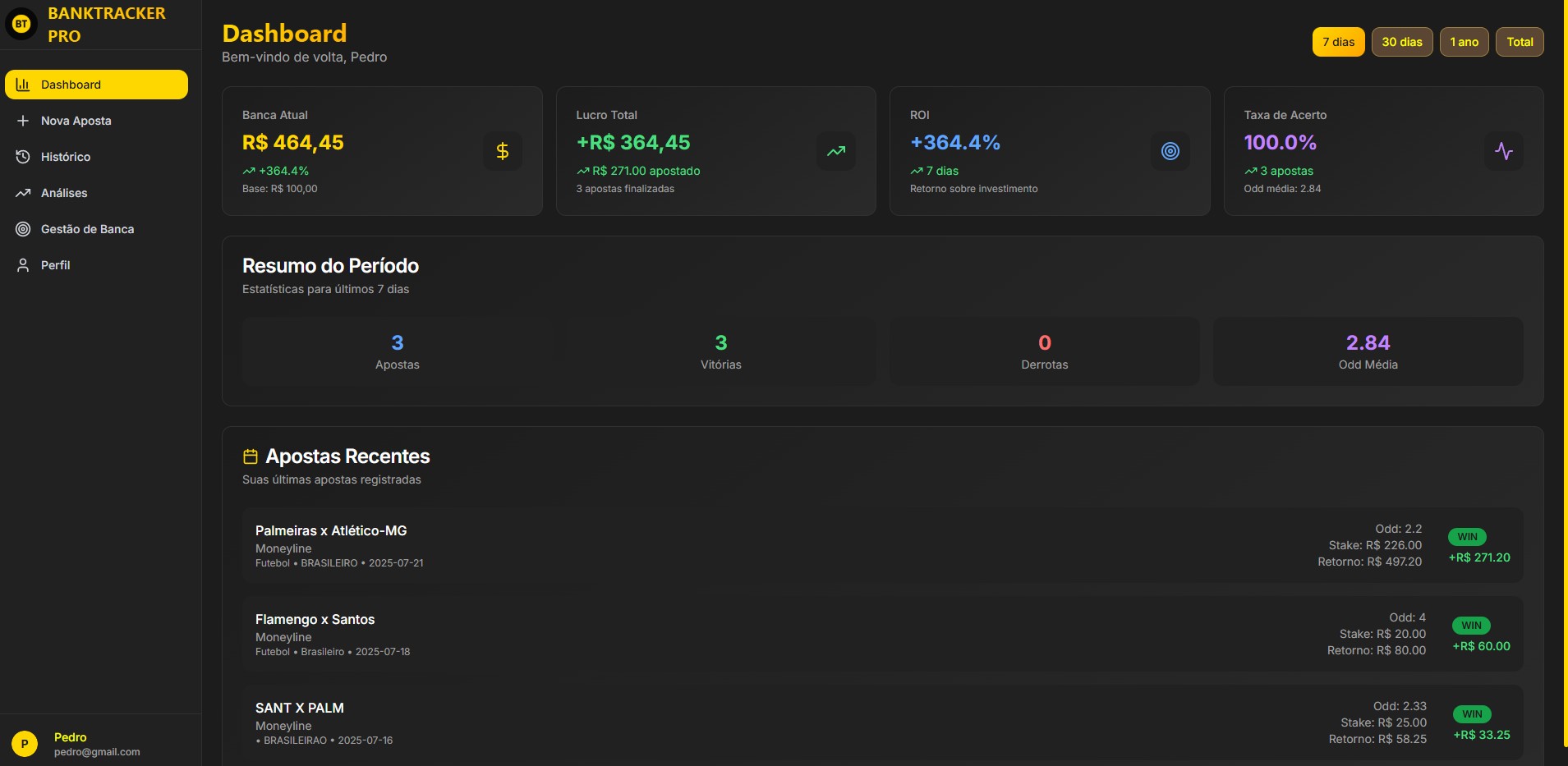The image size is (1568, 766).
Task: Enable the 7 dias period filter
Action: coord(1338,41)
